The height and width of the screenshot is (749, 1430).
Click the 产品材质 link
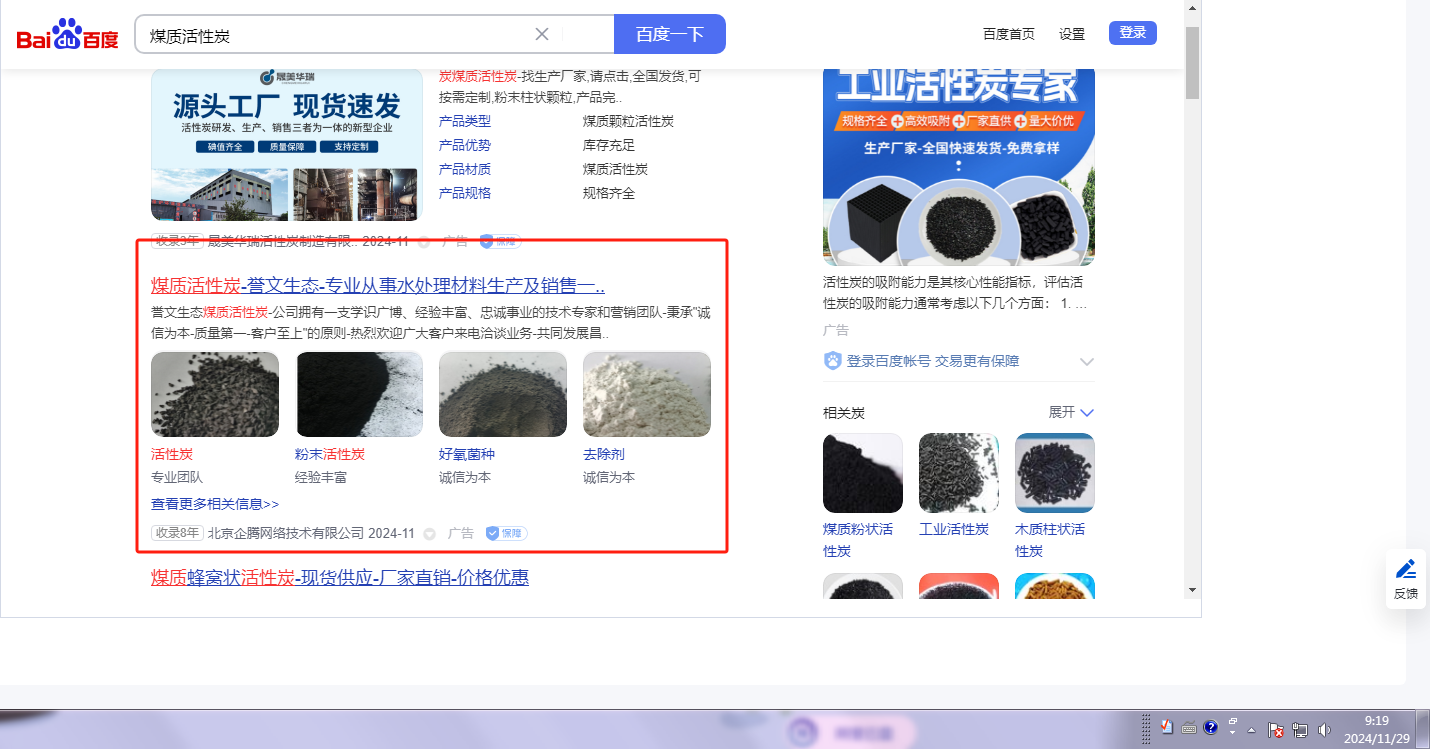[x=465, y=169]
